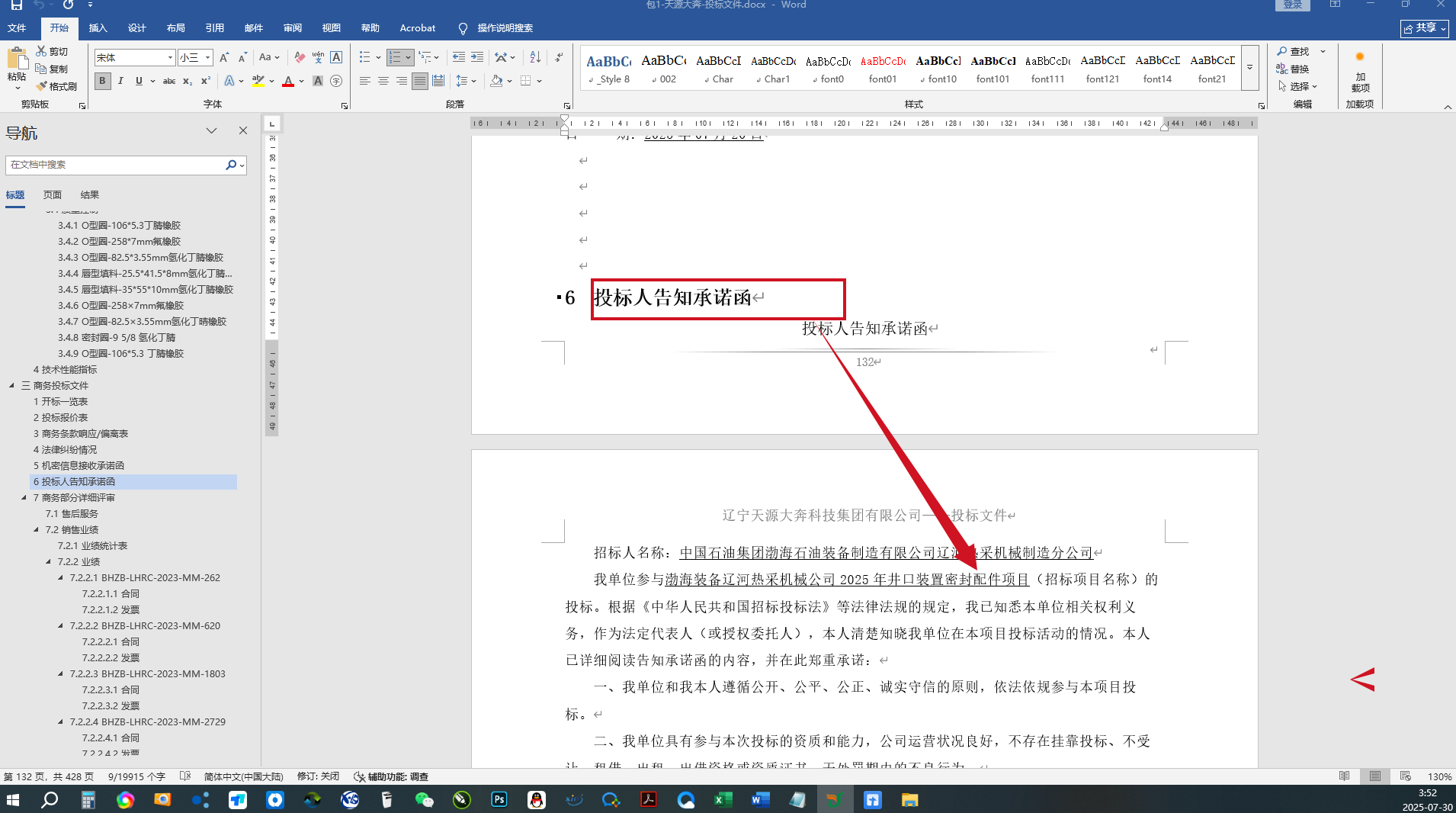Increase paragraph indent
This screenshot has height=813, width=1456.
tap(477, 57)
